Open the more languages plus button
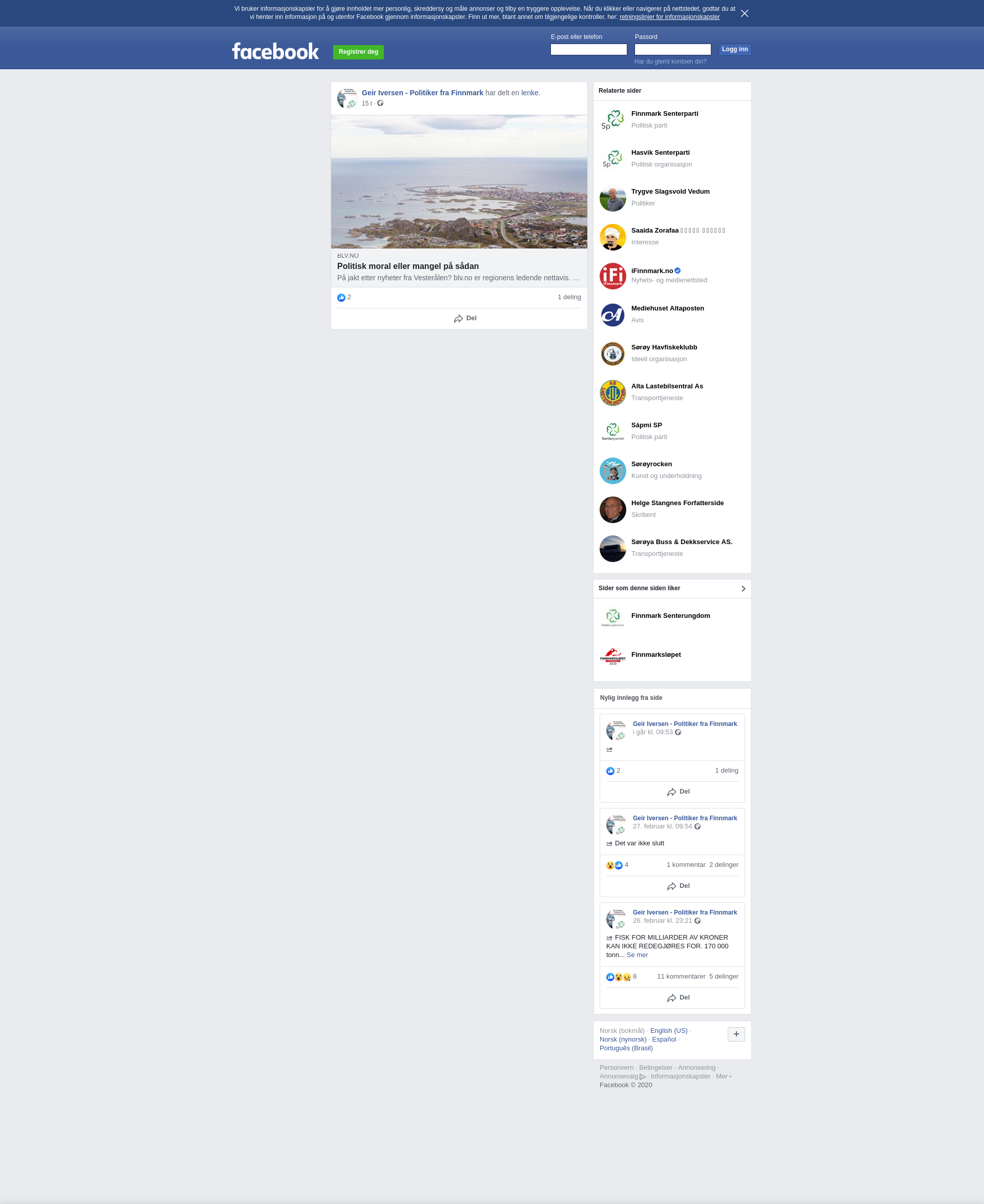This screenshot has height=1204, width=984. click(x=736, y=1034)
